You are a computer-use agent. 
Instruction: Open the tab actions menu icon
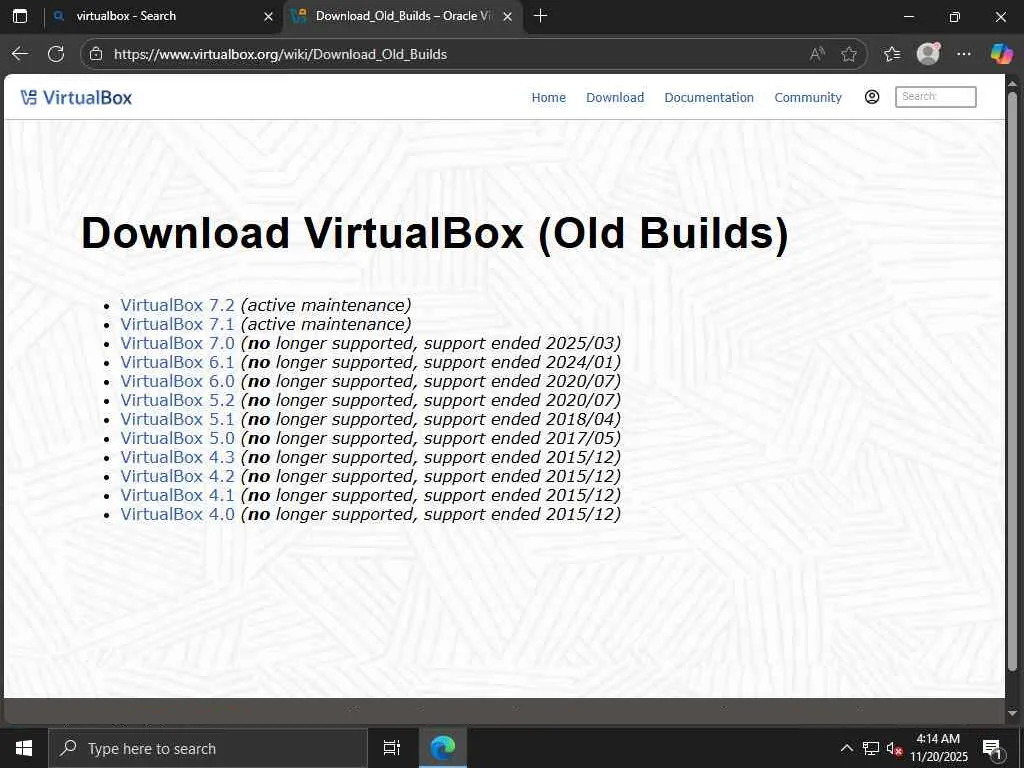20,16
